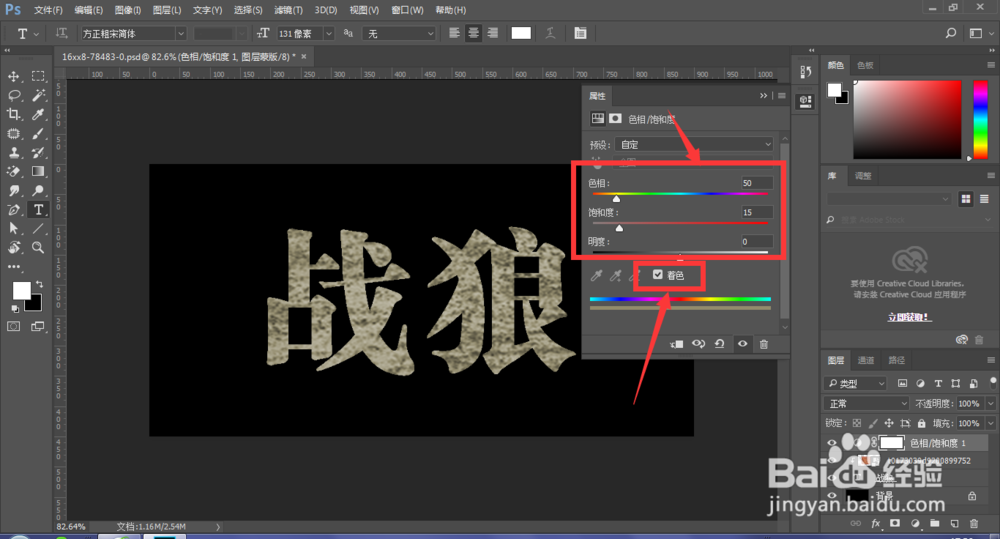Screen dimensions: 1000x539
Task: Select the Path Selection tool
Action: pos(13,228)
